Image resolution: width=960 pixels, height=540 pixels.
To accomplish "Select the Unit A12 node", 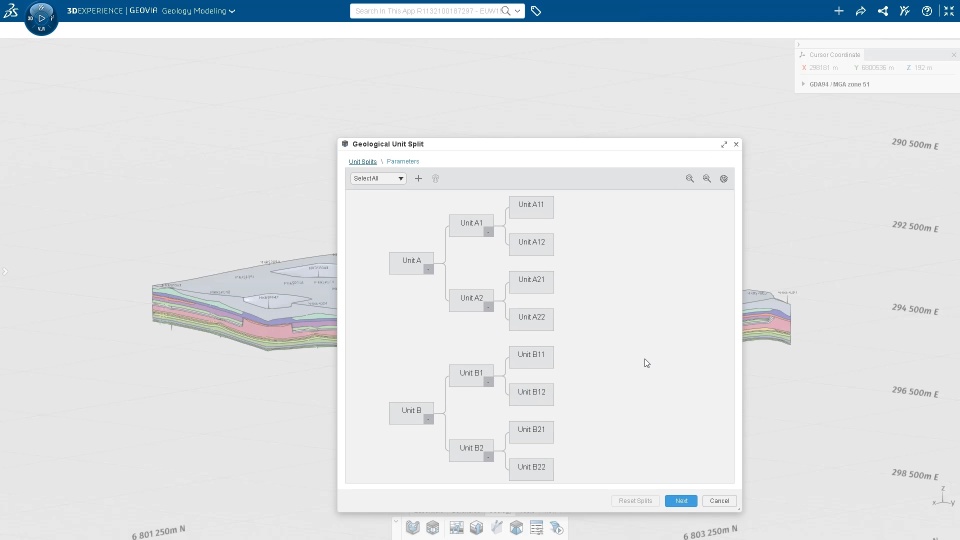I will pos(531,244).
